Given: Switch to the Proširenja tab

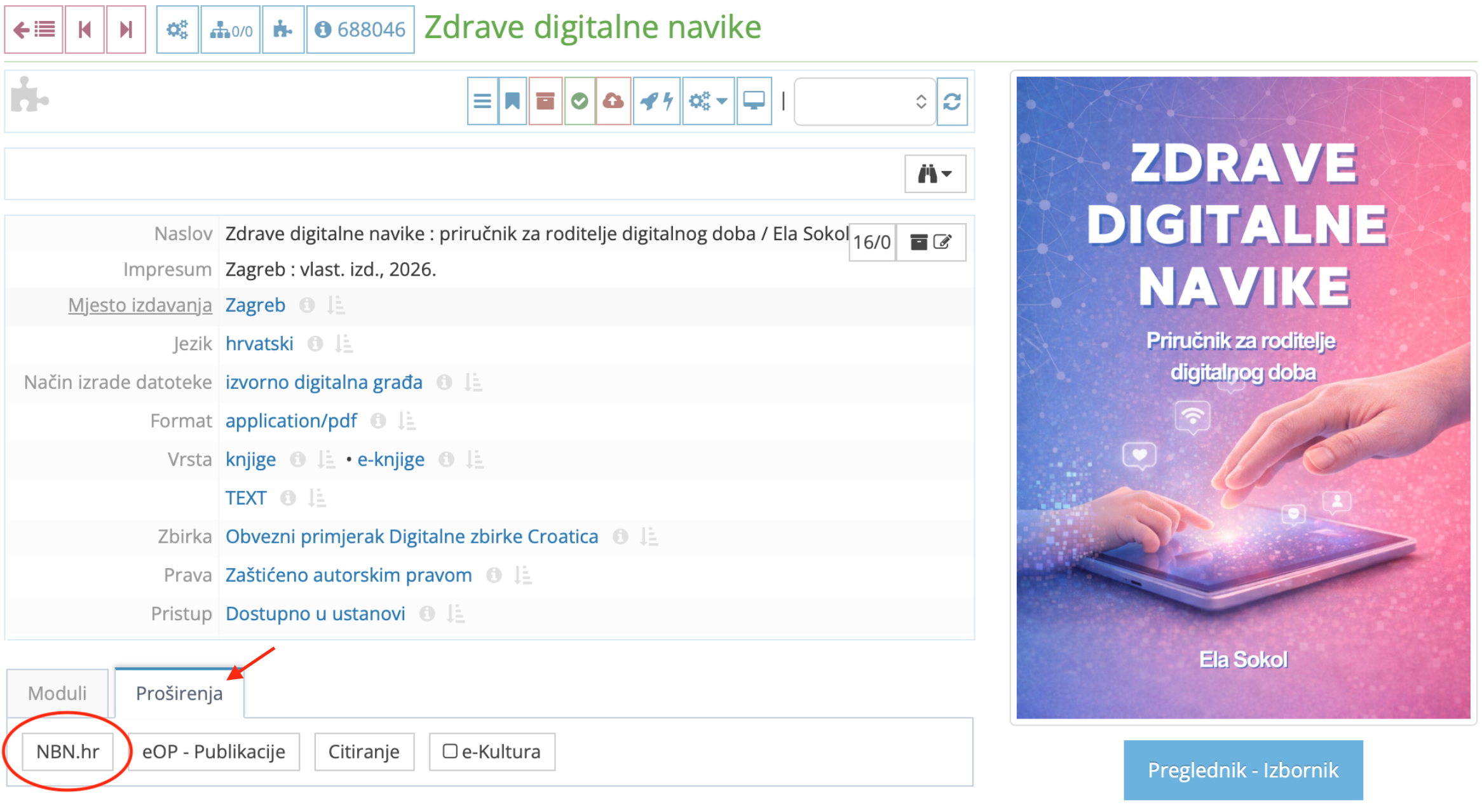Looking at the screenshot, I should pyautogui.click(x=179, y=693).
